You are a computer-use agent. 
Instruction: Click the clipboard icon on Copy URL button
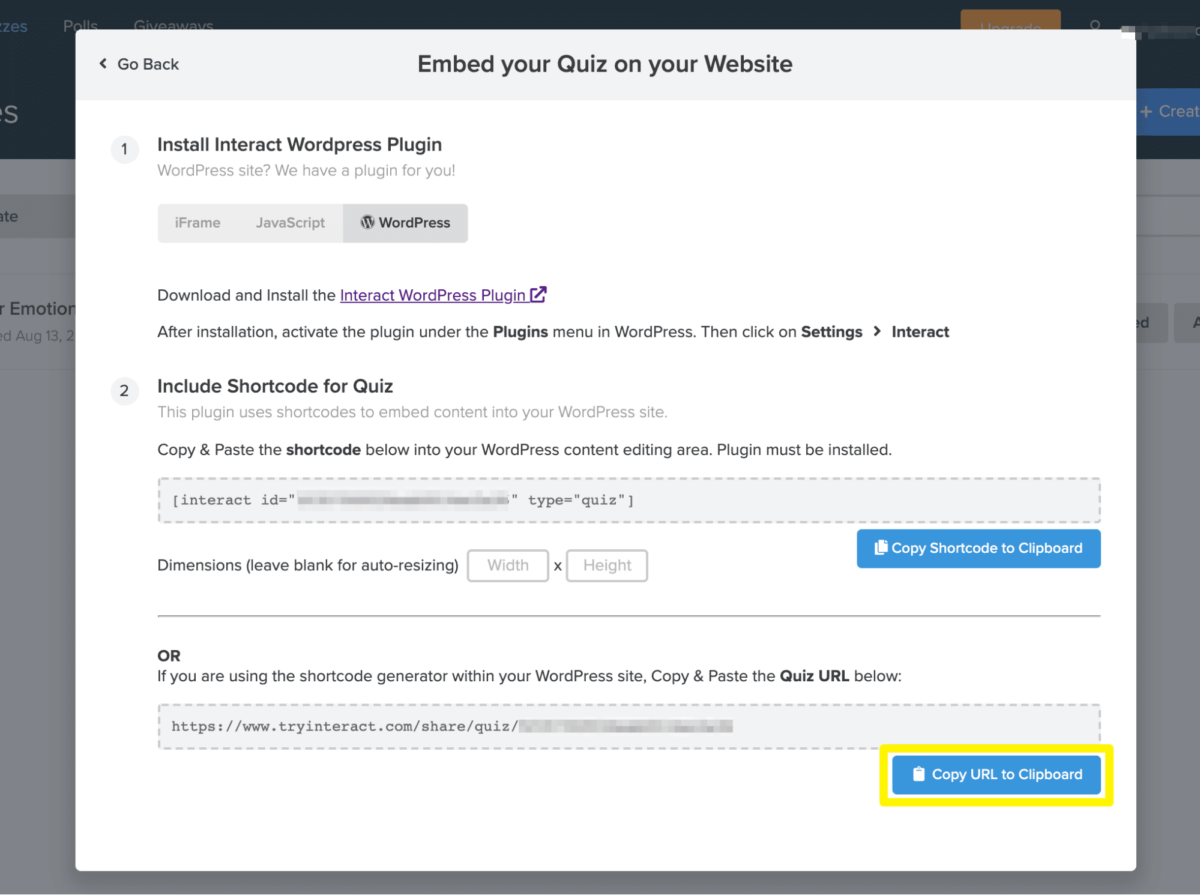918,774
